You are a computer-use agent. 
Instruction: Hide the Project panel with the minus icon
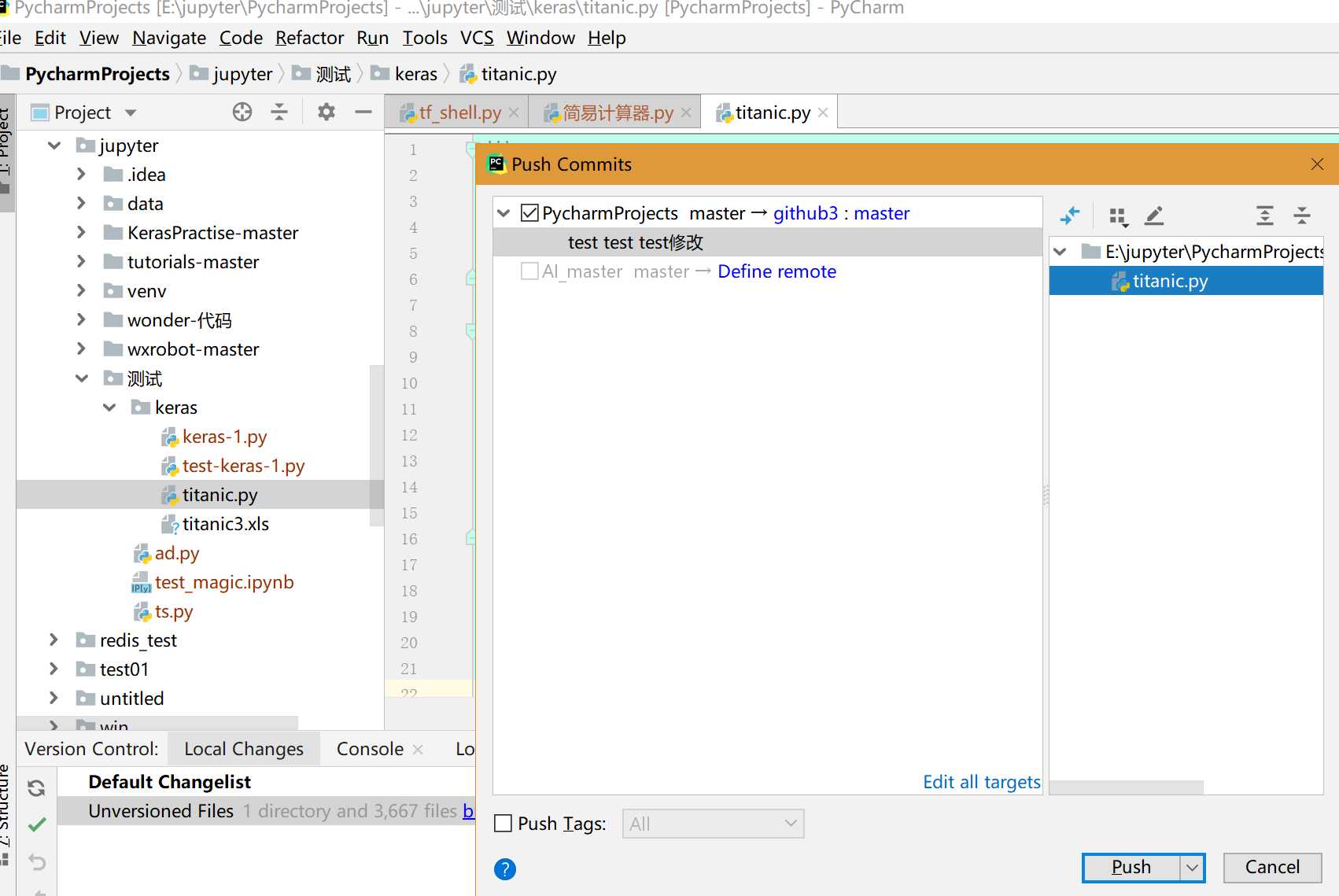click(363, 112)
